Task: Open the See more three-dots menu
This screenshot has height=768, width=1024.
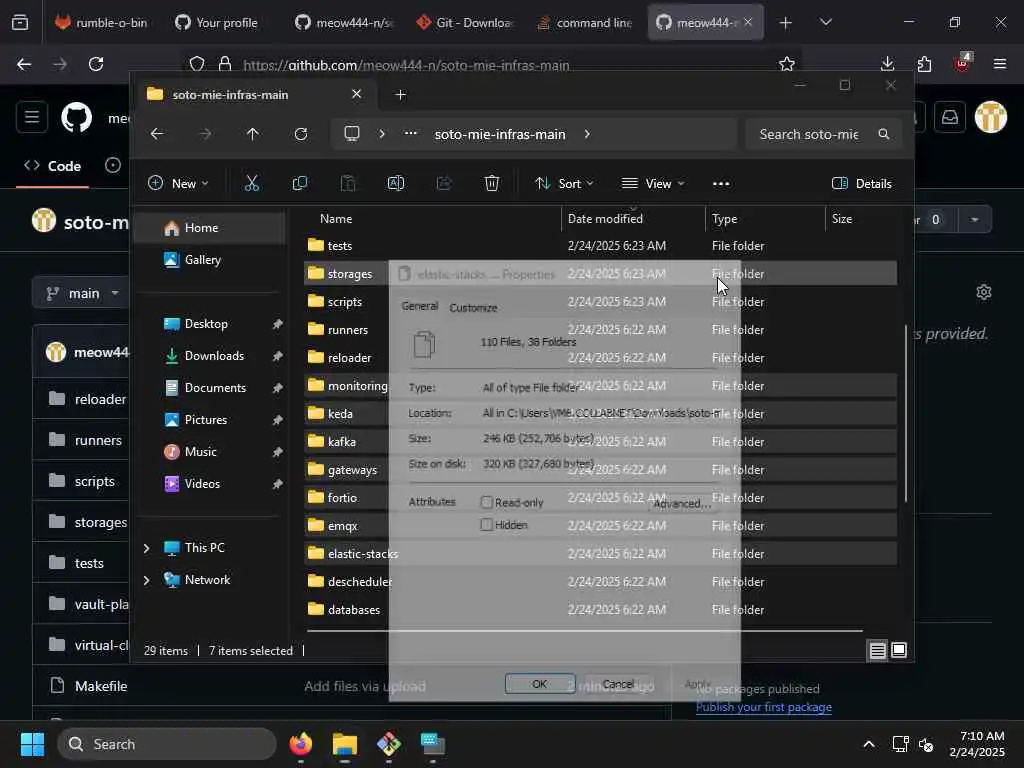Action: (x=721, y=184)
